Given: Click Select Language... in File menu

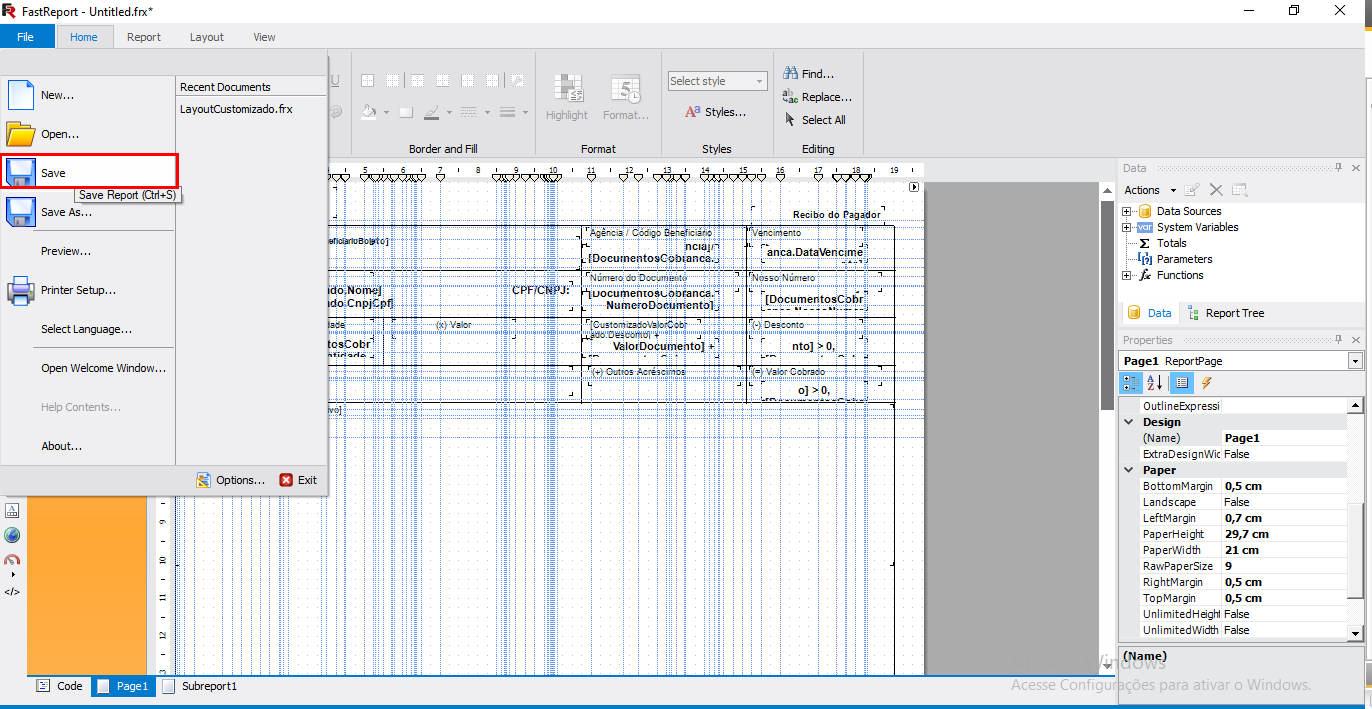Looking at the screenshot, I should (87, 329).
